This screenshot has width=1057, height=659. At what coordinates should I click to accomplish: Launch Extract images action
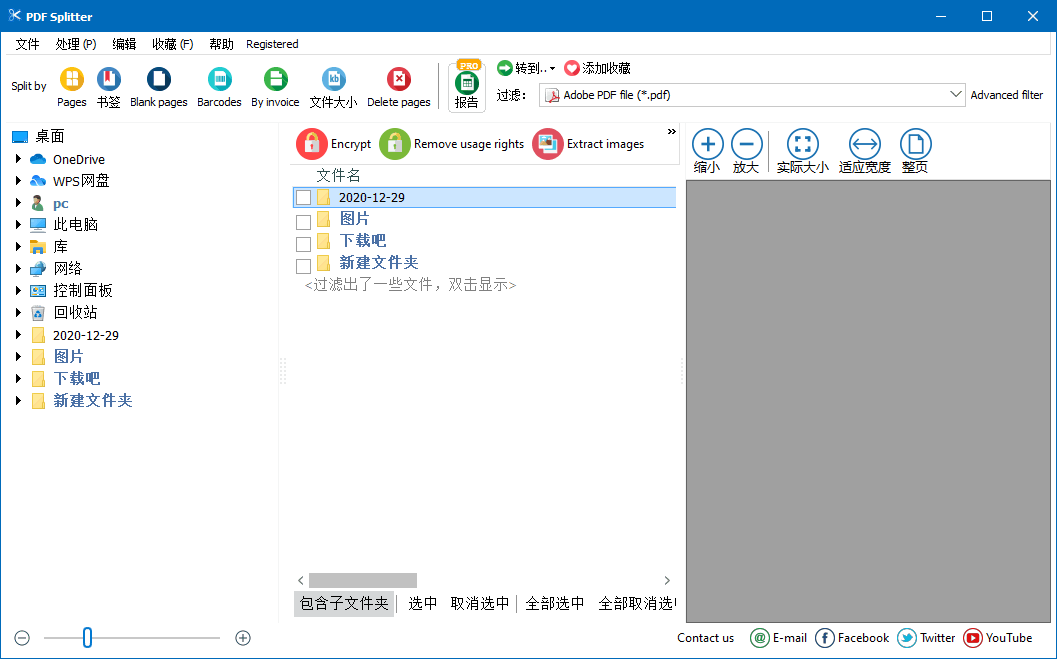588,144
